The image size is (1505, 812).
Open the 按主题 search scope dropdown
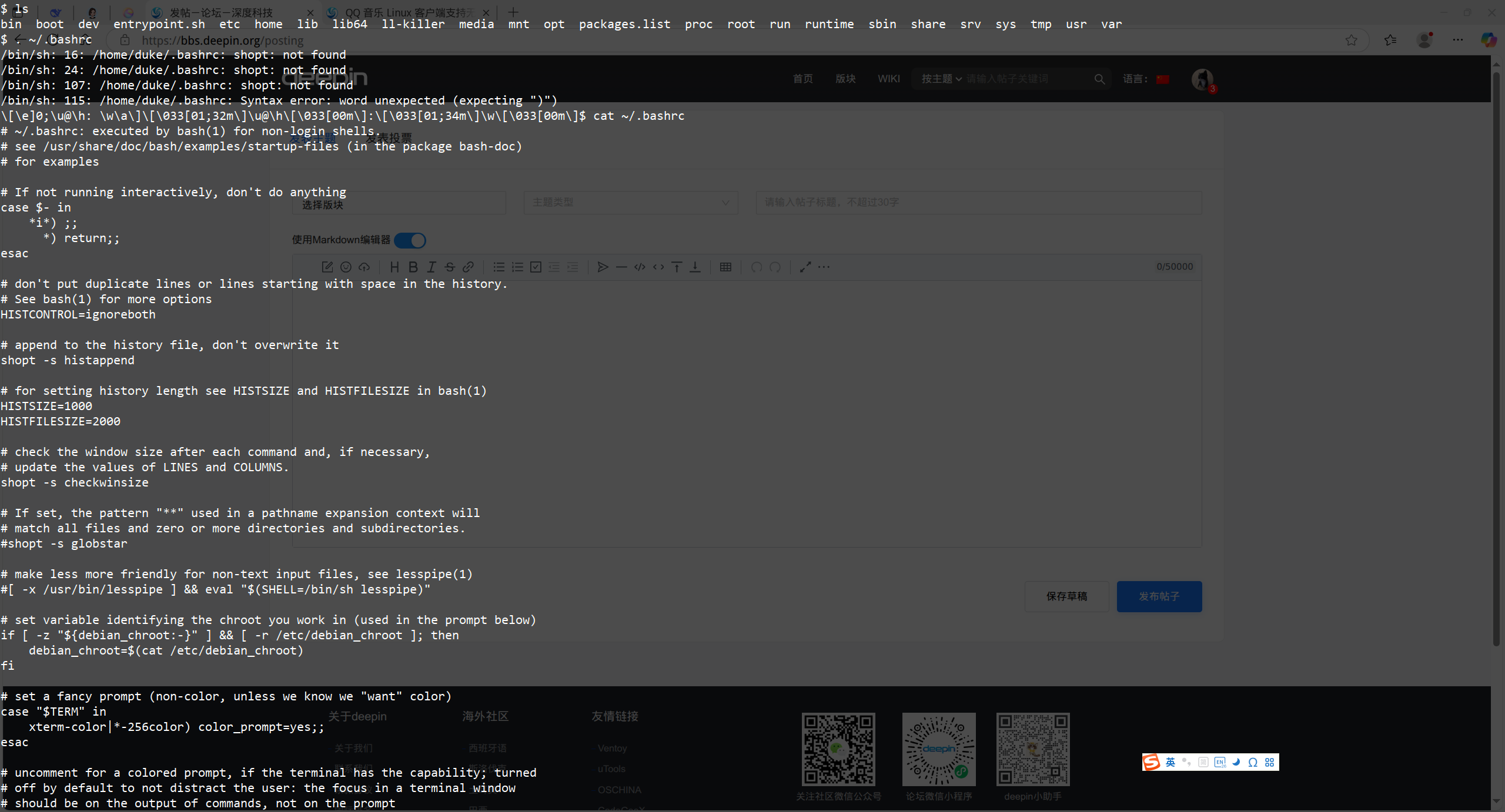click(x=941, y=79)
